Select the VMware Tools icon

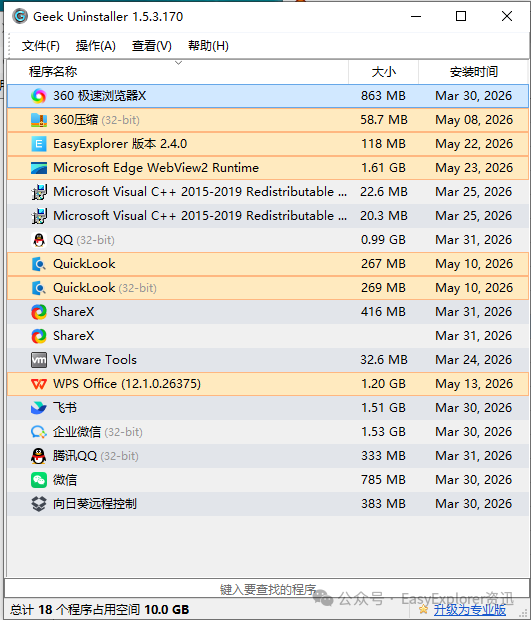(x=39, y=360)
